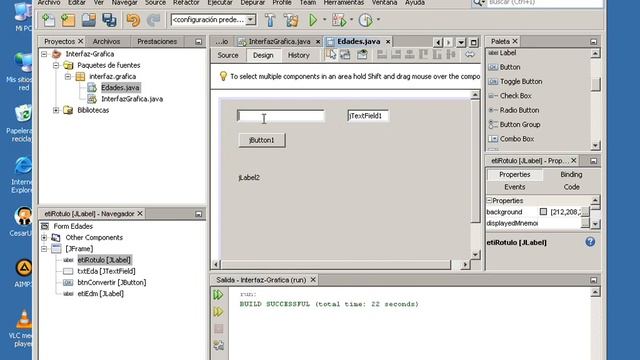This screenshot has width=640, height=360.
Task: Open the dropdown arrow next to Profile
Action: tap(378, 20)
